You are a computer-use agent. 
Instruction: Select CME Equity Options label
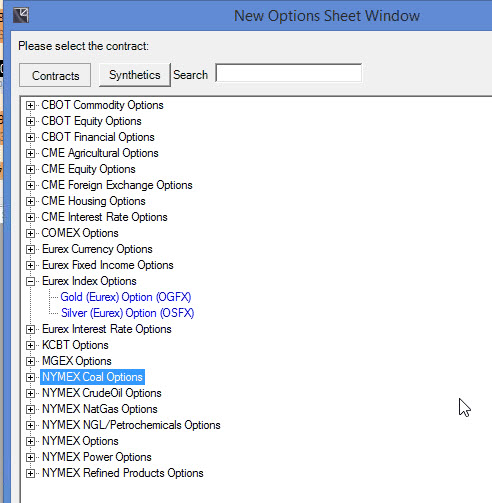(88, 169)
